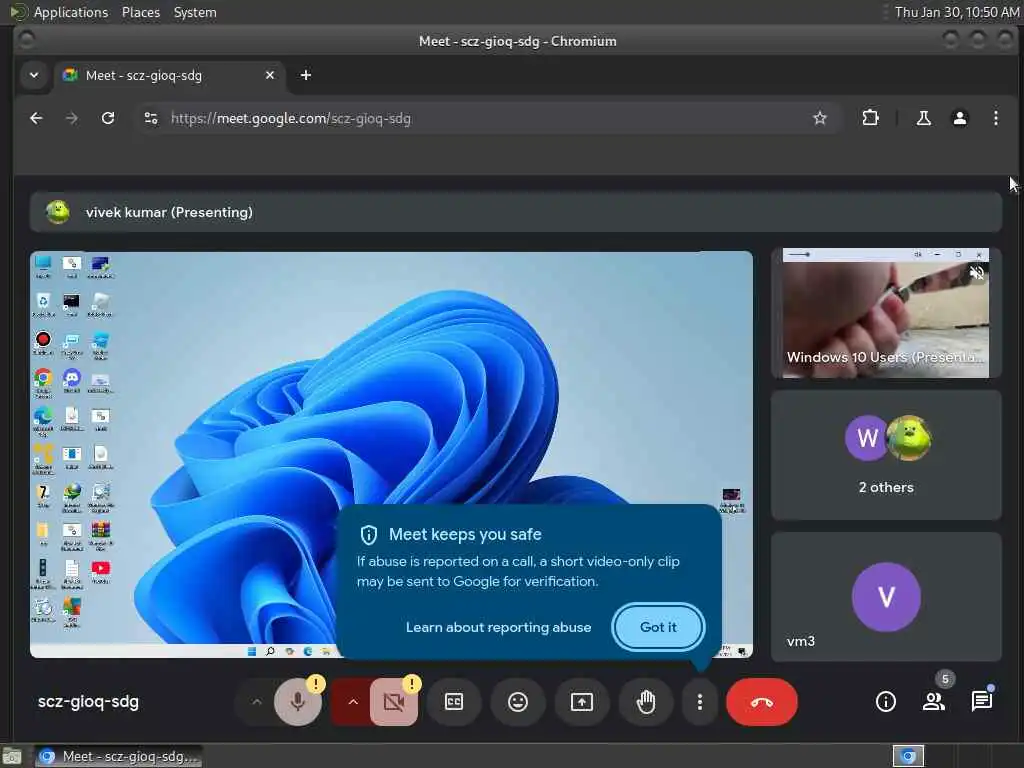Raise hand using the hand icon
This screenshot has width=1024, height=768.
point(646,702)
